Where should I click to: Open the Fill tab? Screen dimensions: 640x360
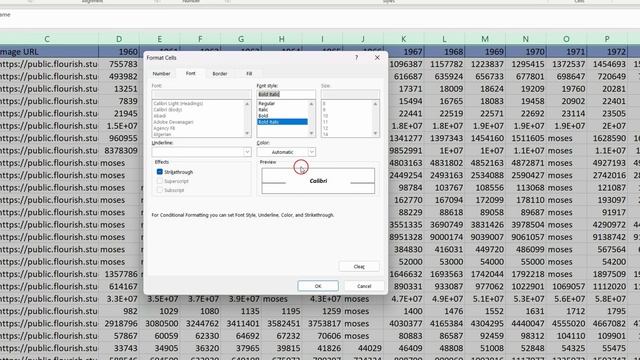[x=249, y=74]
